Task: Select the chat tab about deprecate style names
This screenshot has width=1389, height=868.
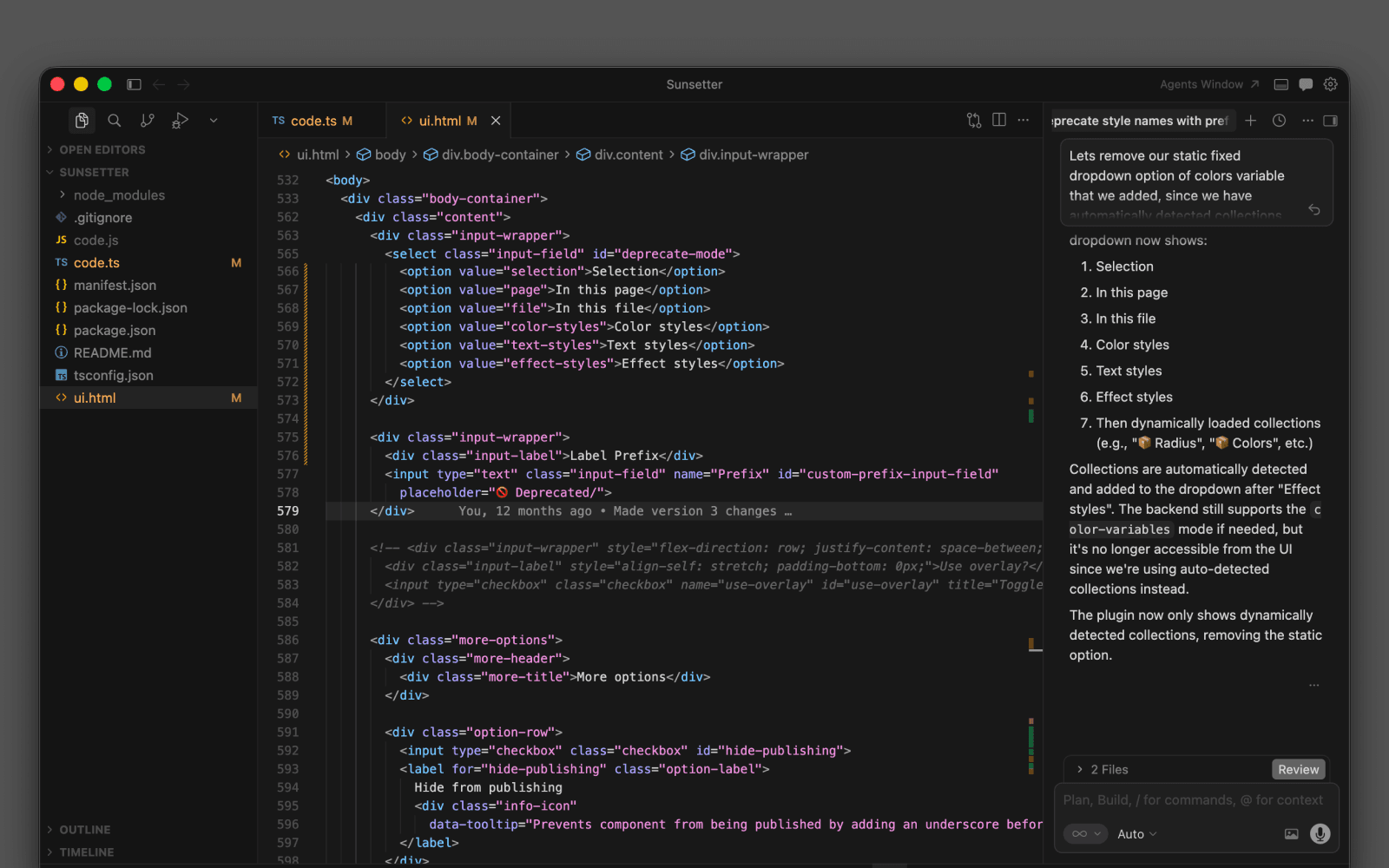Action: 1141,121
